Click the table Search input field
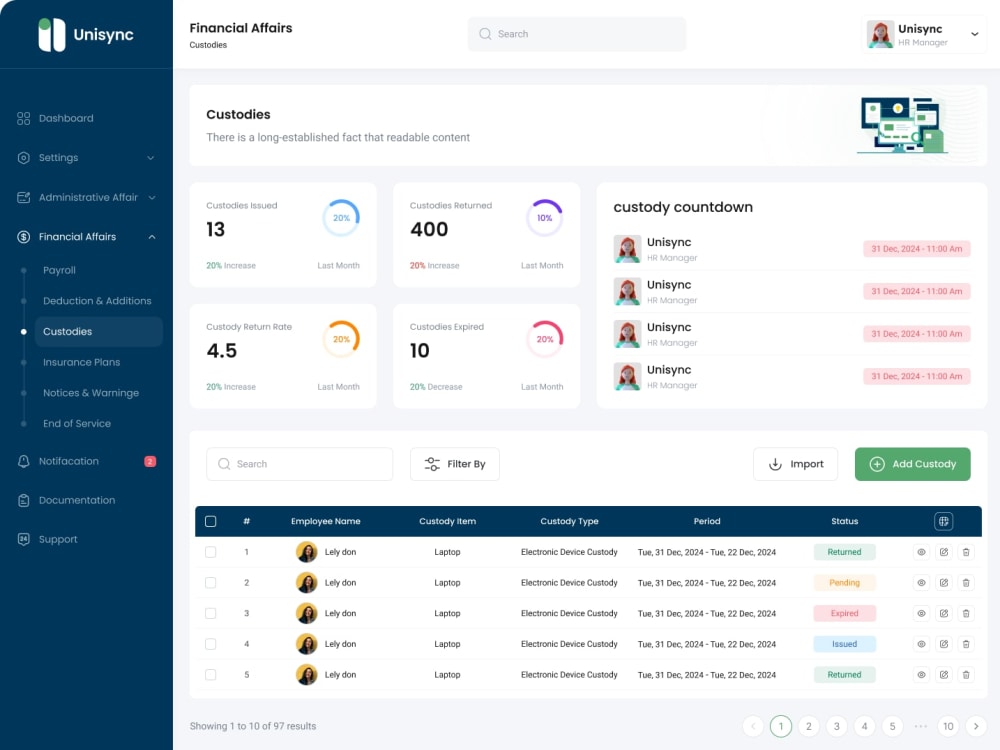The image size is (1000, 750). (299, 464)
